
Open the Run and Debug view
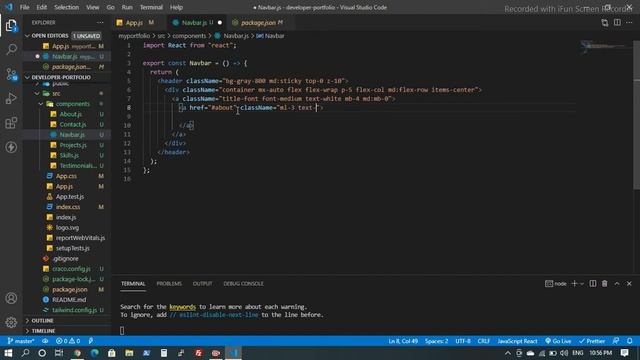(x=11, y=98)
